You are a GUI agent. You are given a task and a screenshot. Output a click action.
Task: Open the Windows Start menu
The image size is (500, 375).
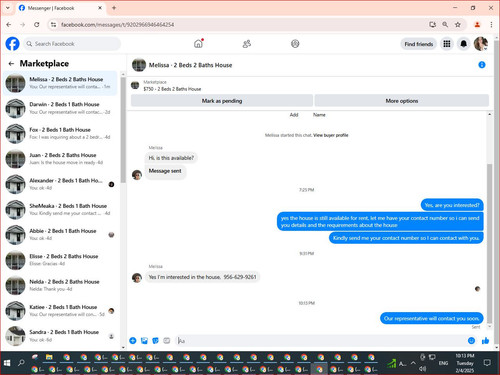[7, 363]
